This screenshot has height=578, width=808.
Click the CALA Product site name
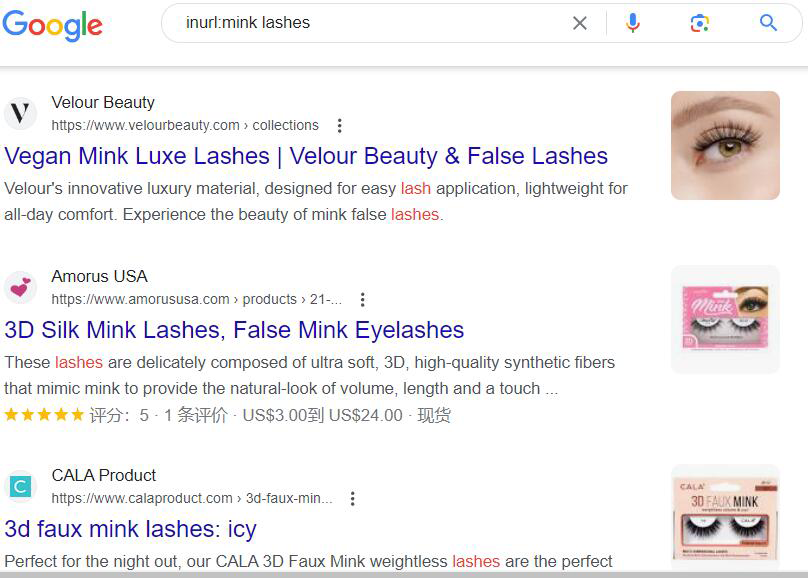click(x=104, y=475)
